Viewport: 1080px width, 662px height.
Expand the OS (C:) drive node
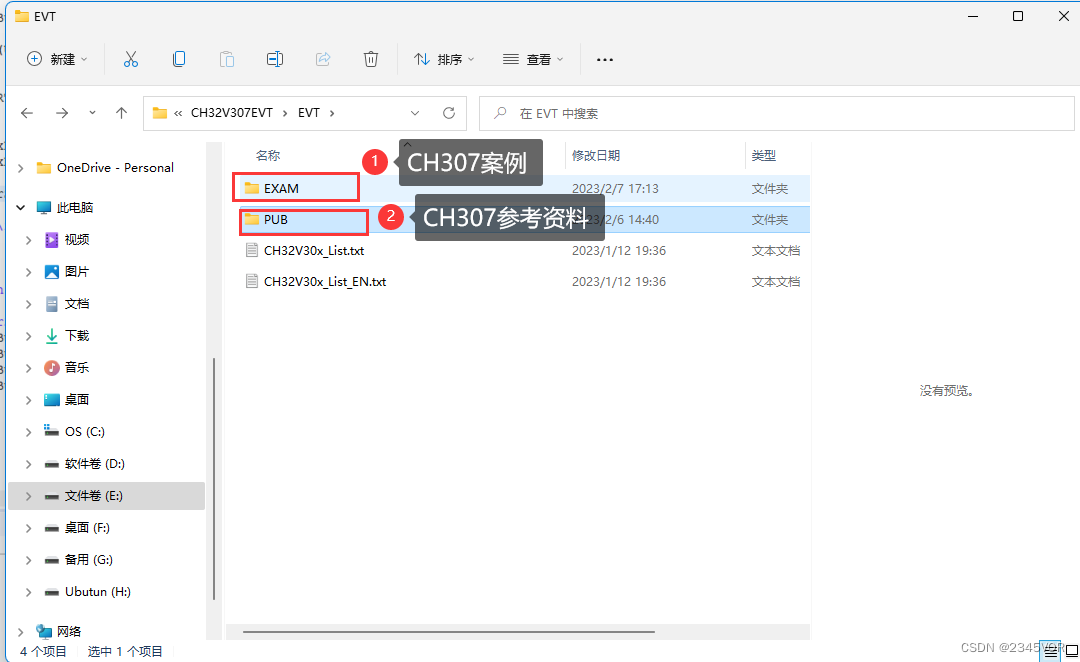point(28,432)
